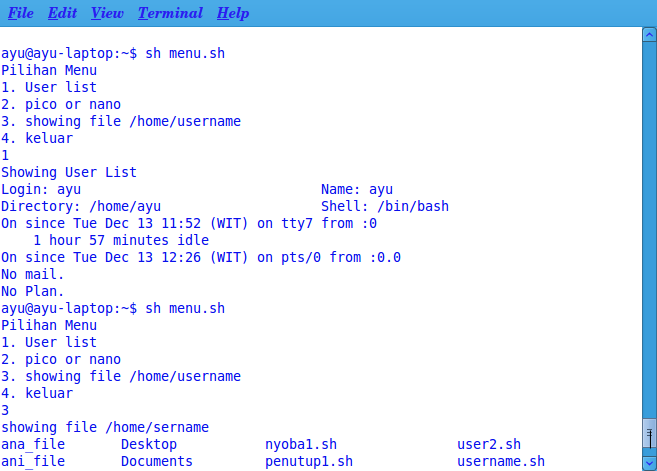Click the first 'sh menu.sh' command line
The height and width of the screenshot is (471, 657).
(x=113, y=54)
